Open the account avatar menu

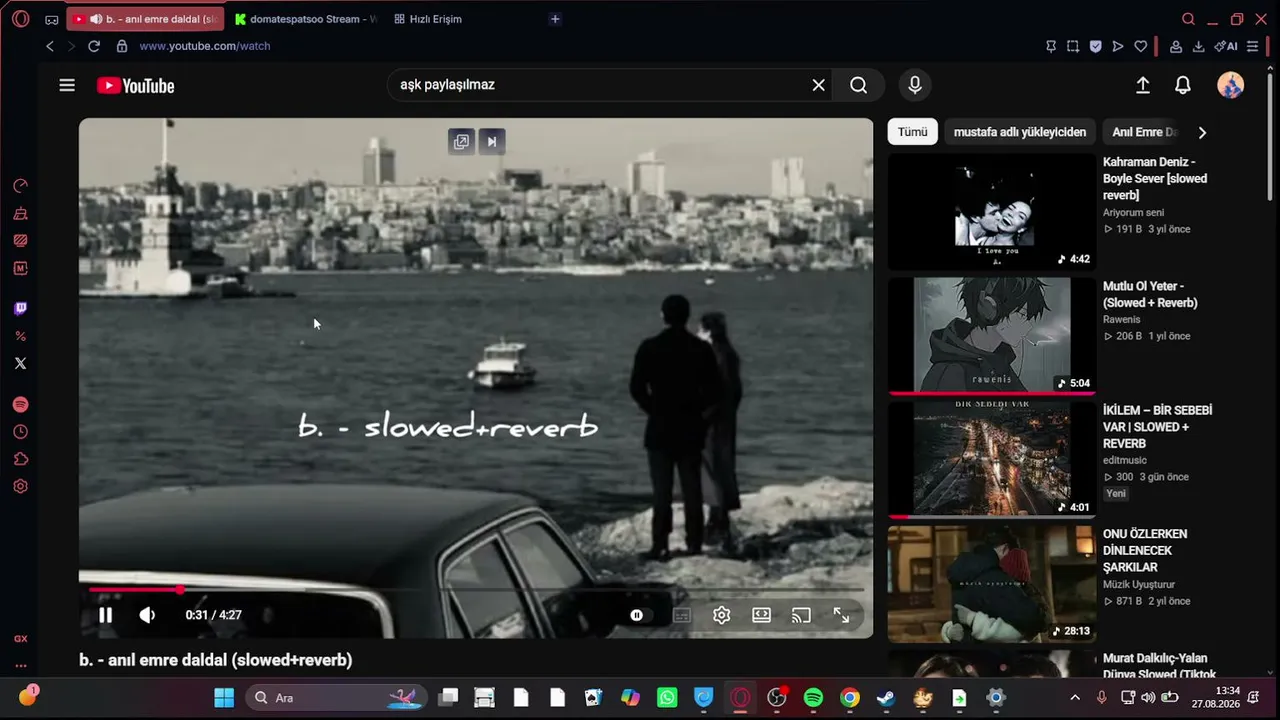(x=1230, y=85)
